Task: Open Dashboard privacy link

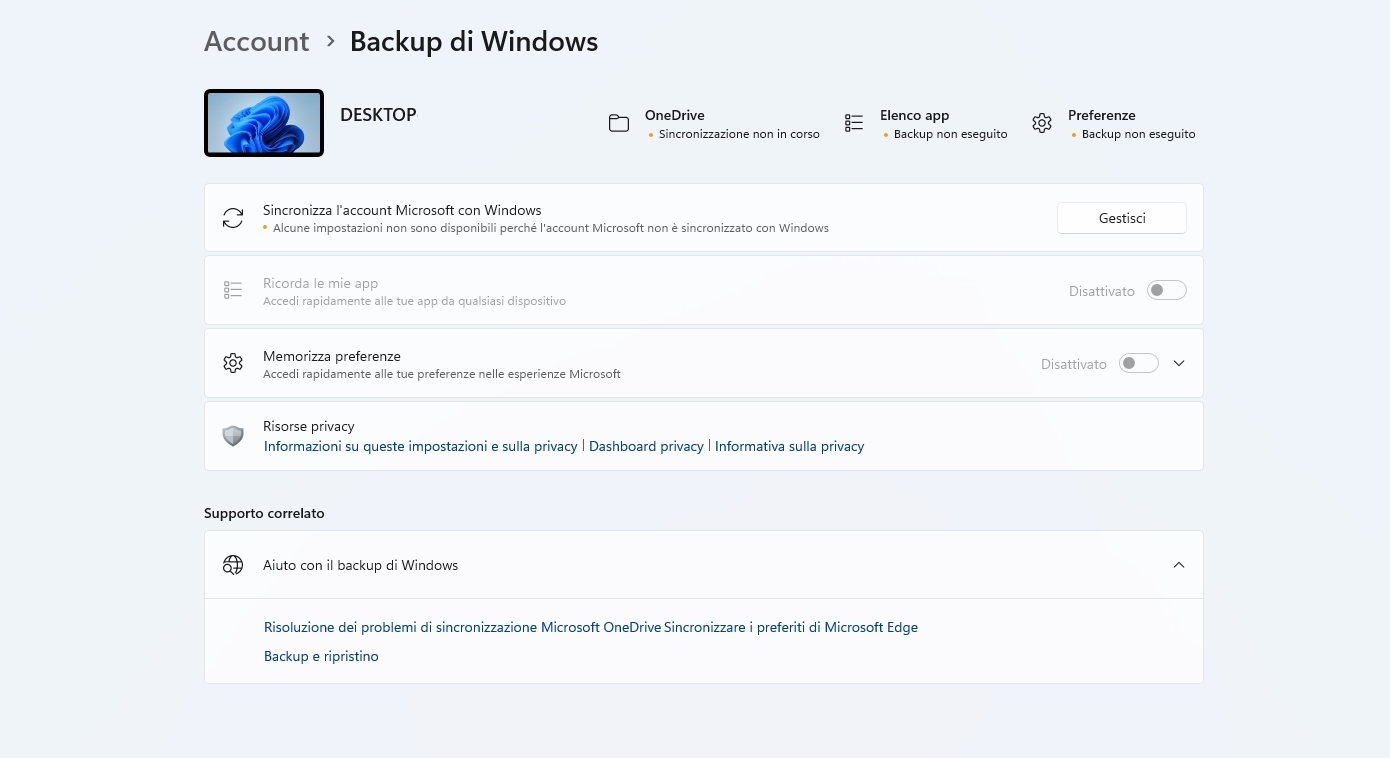Action: pyautogui.click(x=646, y=446)
